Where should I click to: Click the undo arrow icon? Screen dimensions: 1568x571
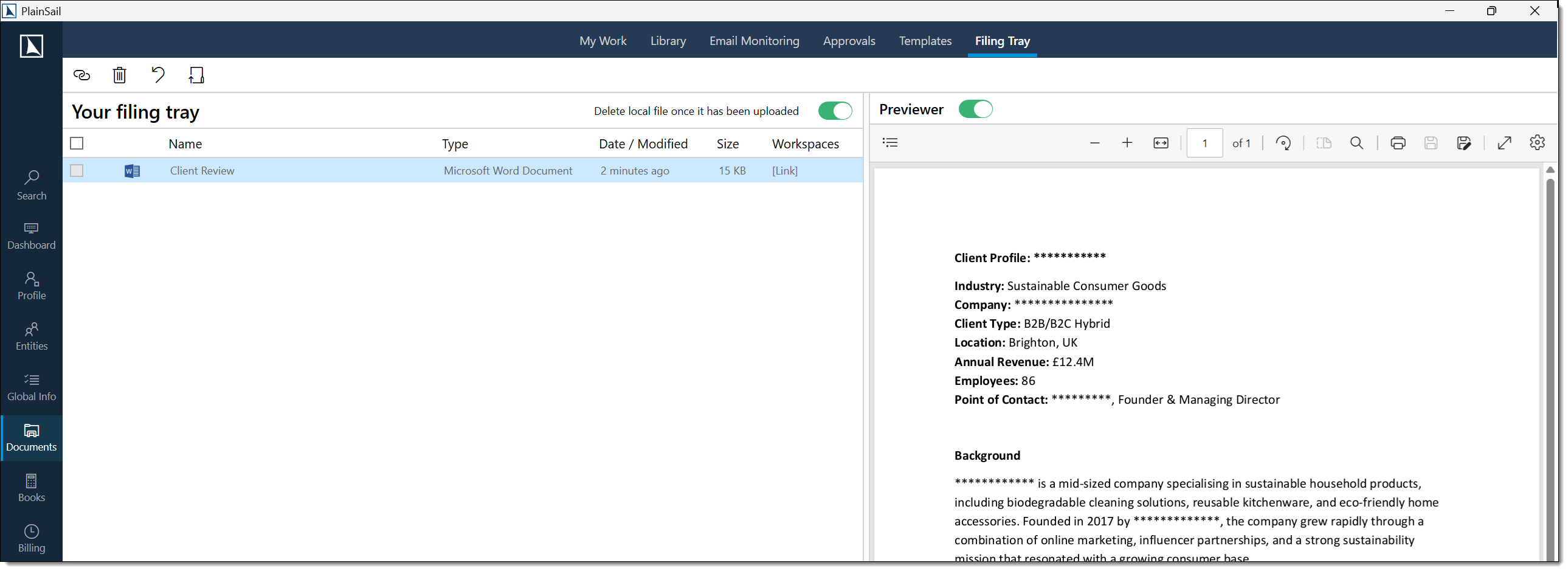pos(157,75)
